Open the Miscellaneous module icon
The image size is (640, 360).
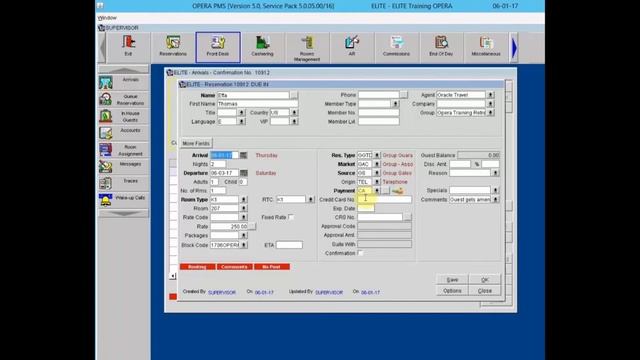(x=486, y=46)
